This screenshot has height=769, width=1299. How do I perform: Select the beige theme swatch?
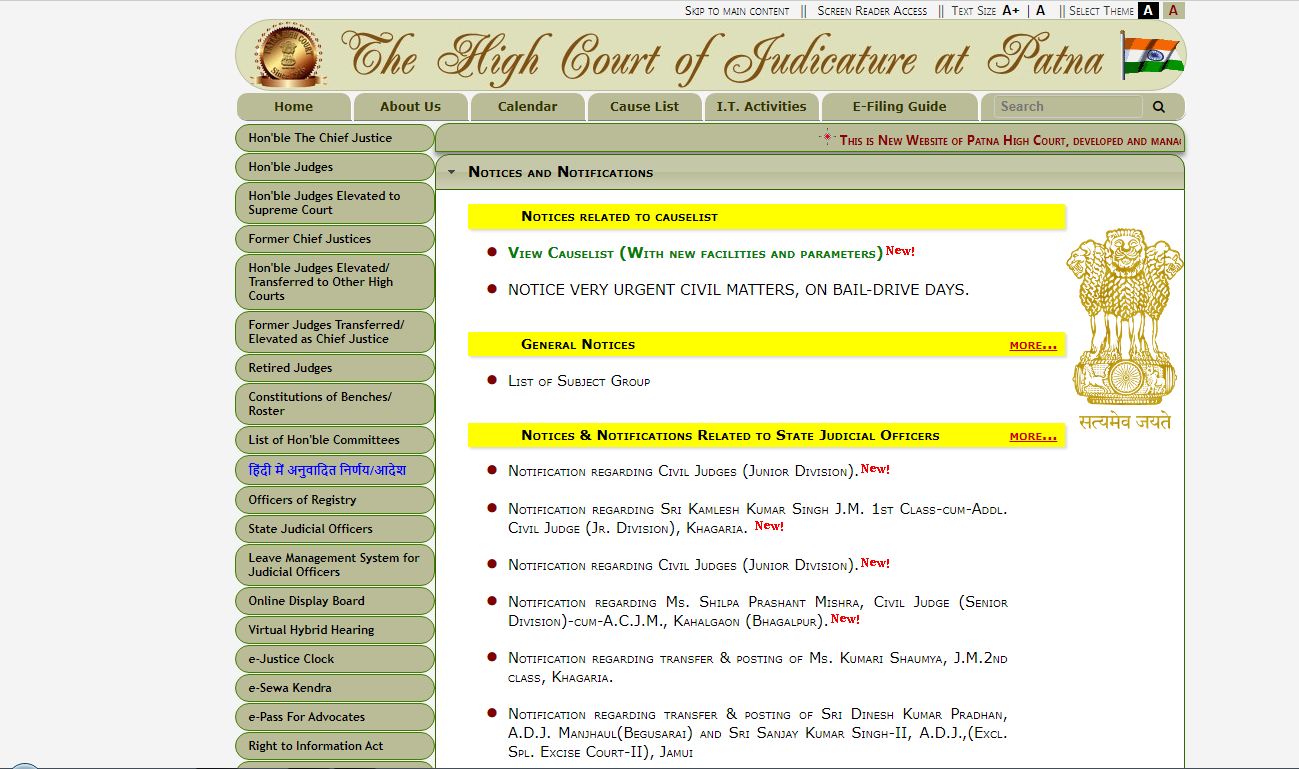pos(1174,10)
